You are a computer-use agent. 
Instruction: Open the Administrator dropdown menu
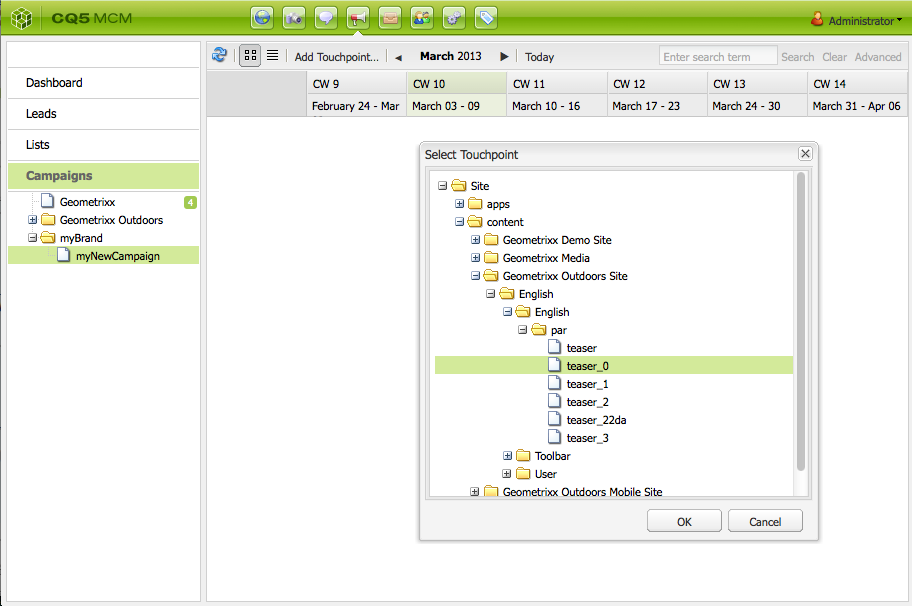865,21
